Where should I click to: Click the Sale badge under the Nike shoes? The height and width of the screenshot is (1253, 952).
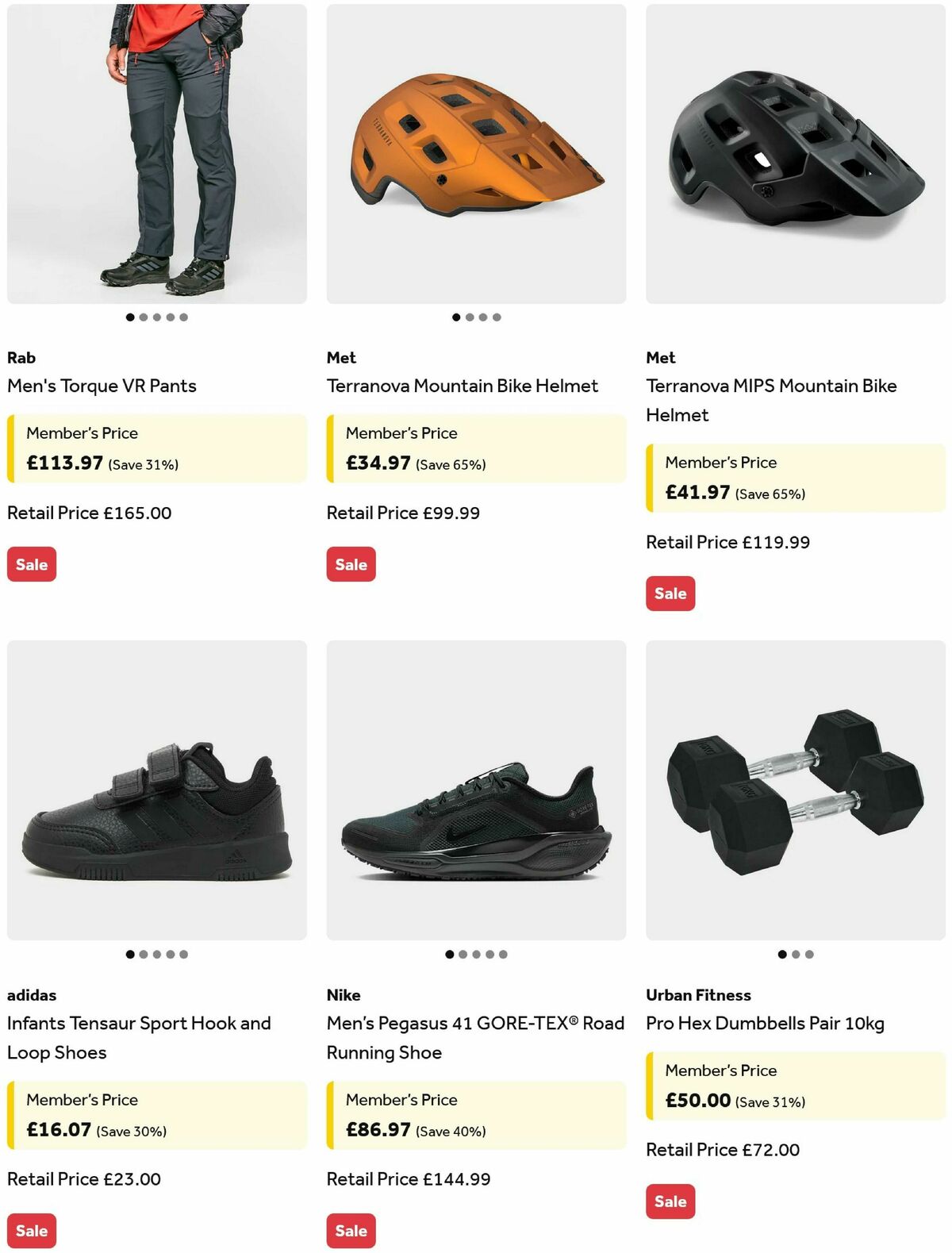[x=351, y=1231]
